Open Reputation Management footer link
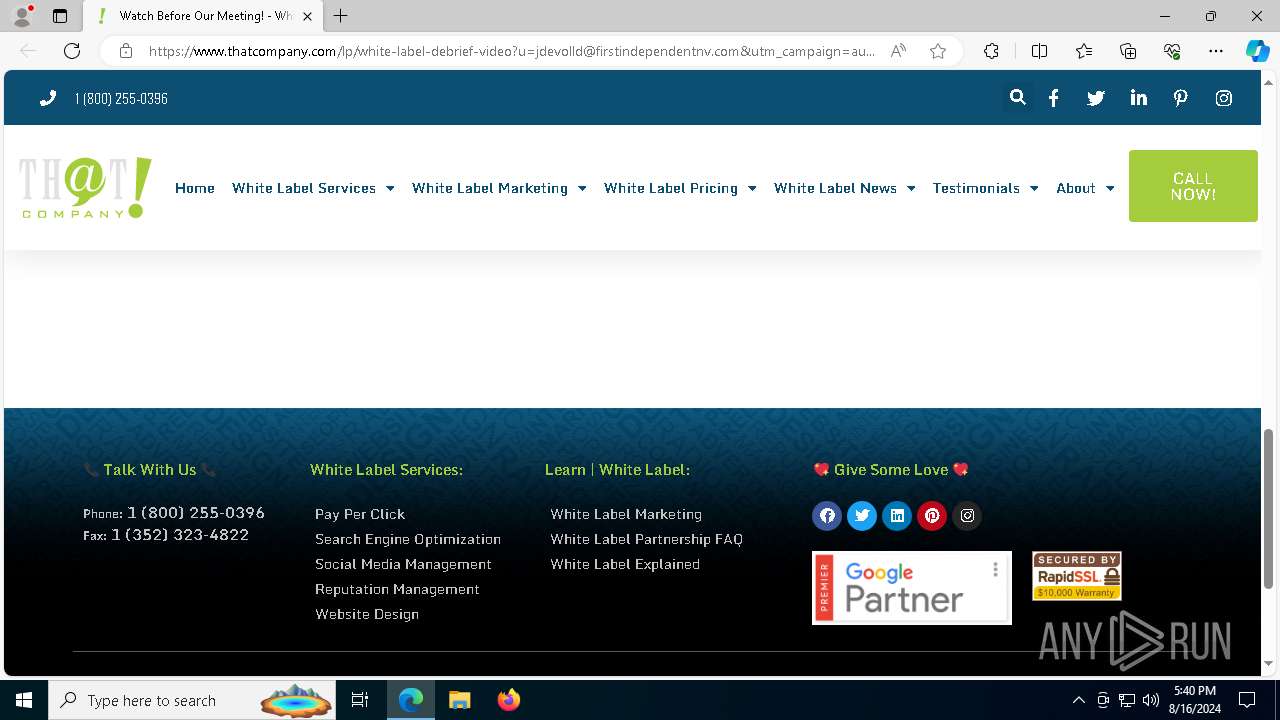 tap(397, 589)
